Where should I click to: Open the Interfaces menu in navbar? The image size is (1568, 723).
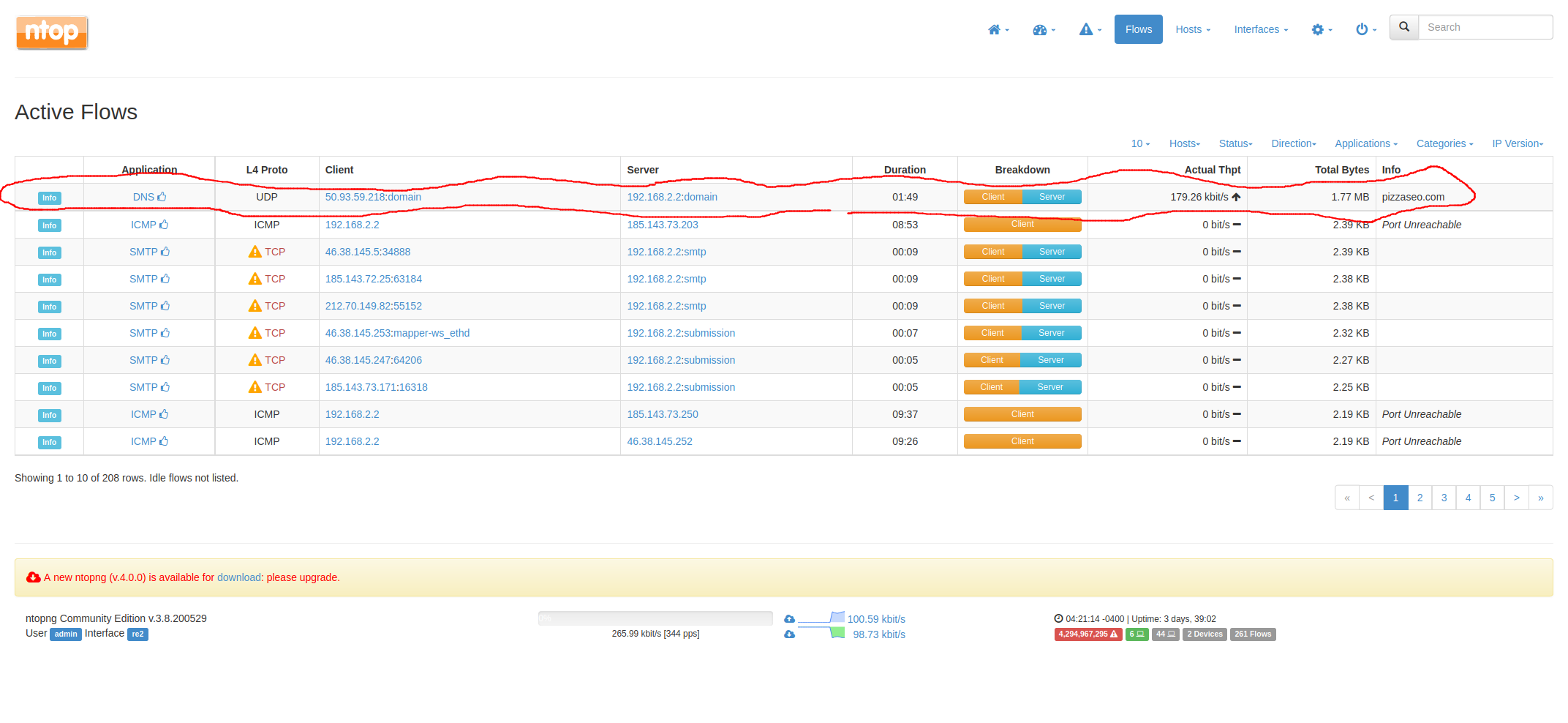coord(1261,29)
